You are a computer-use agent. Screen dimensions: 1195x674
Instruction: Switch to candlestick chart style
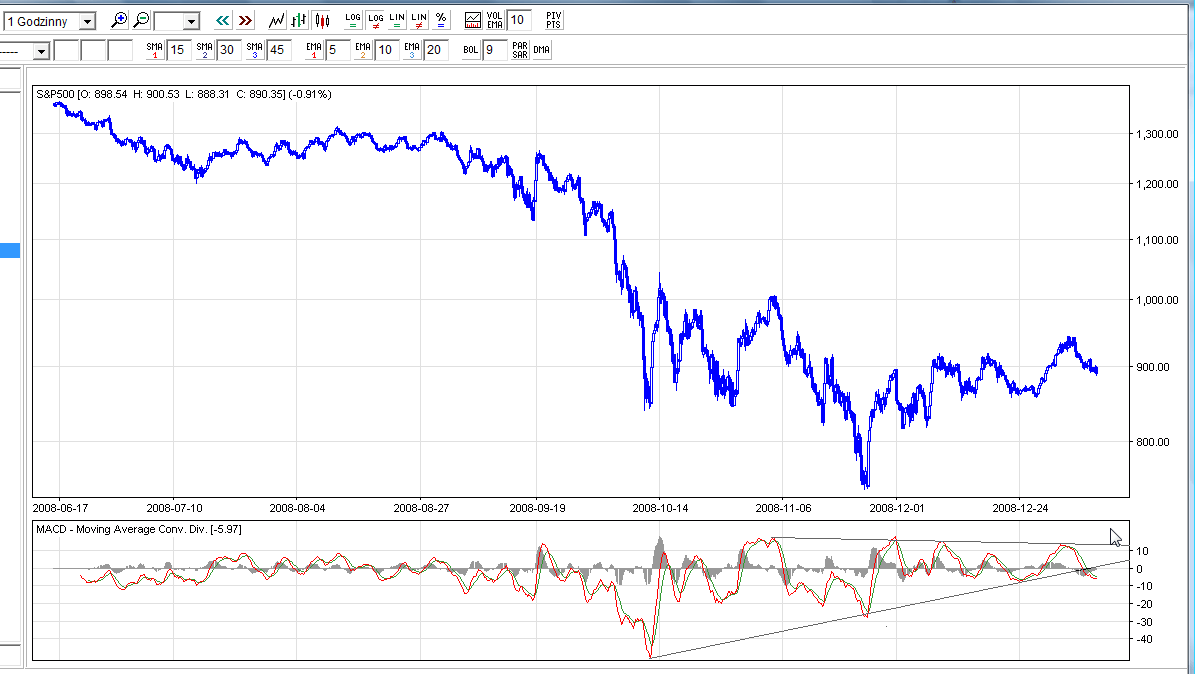(x=321, y=20)
